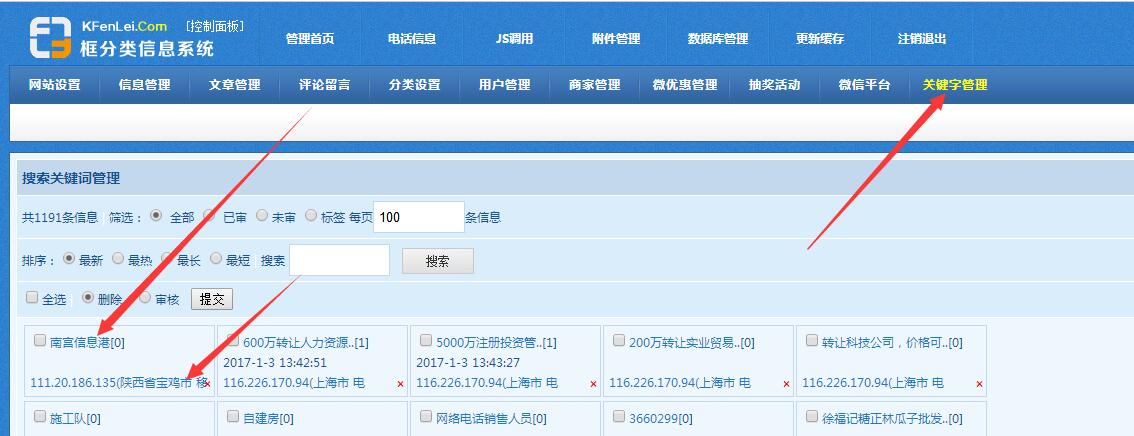1134x436 pixels.
Task: Open the 南宫信息港 keyword link
Action: (86, 342)
